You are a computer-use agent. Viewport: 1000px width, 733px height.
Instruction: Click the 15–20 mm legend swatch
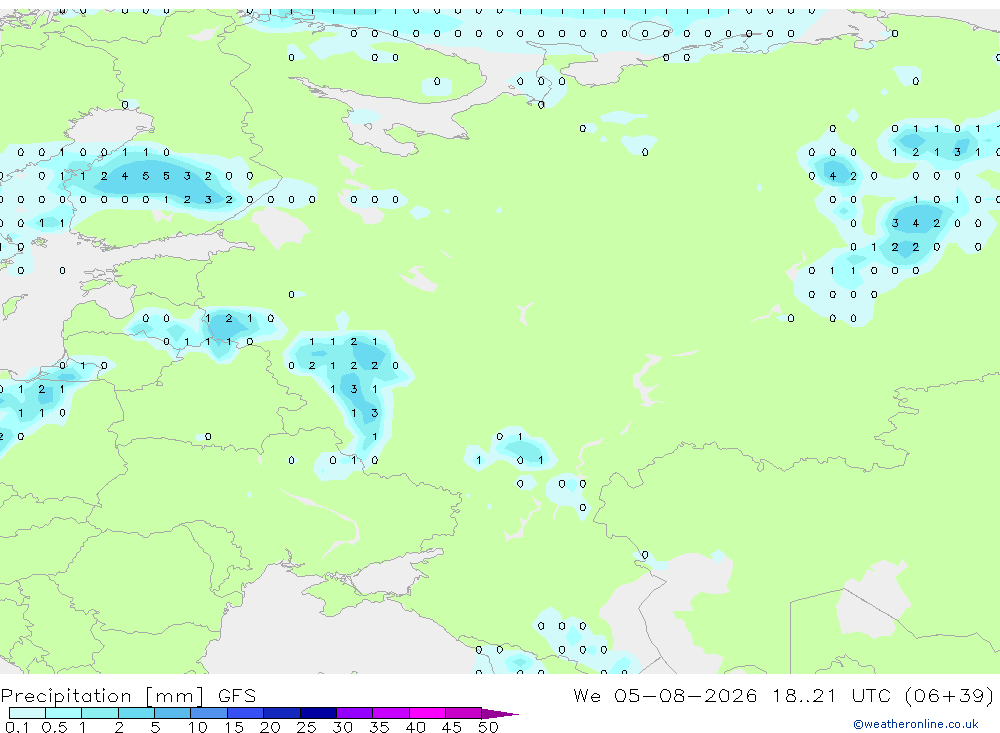(246, 713)
